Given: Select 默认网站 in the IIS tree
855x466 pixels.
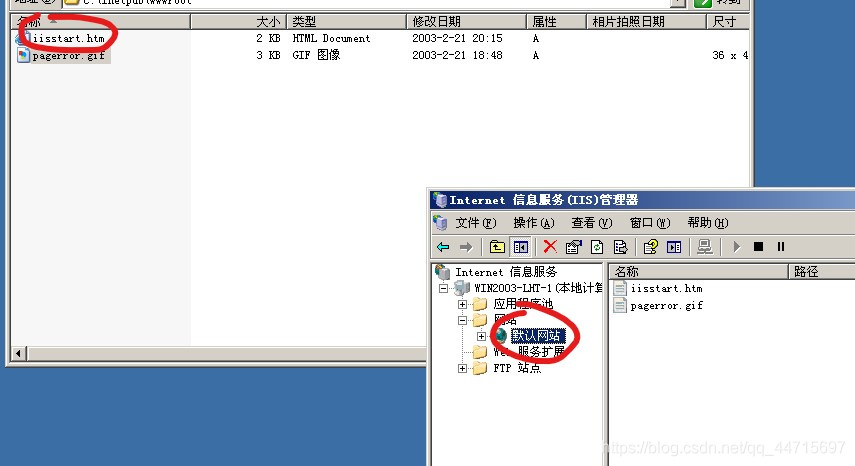Looking at the screenshot, I should pos(537,336).
